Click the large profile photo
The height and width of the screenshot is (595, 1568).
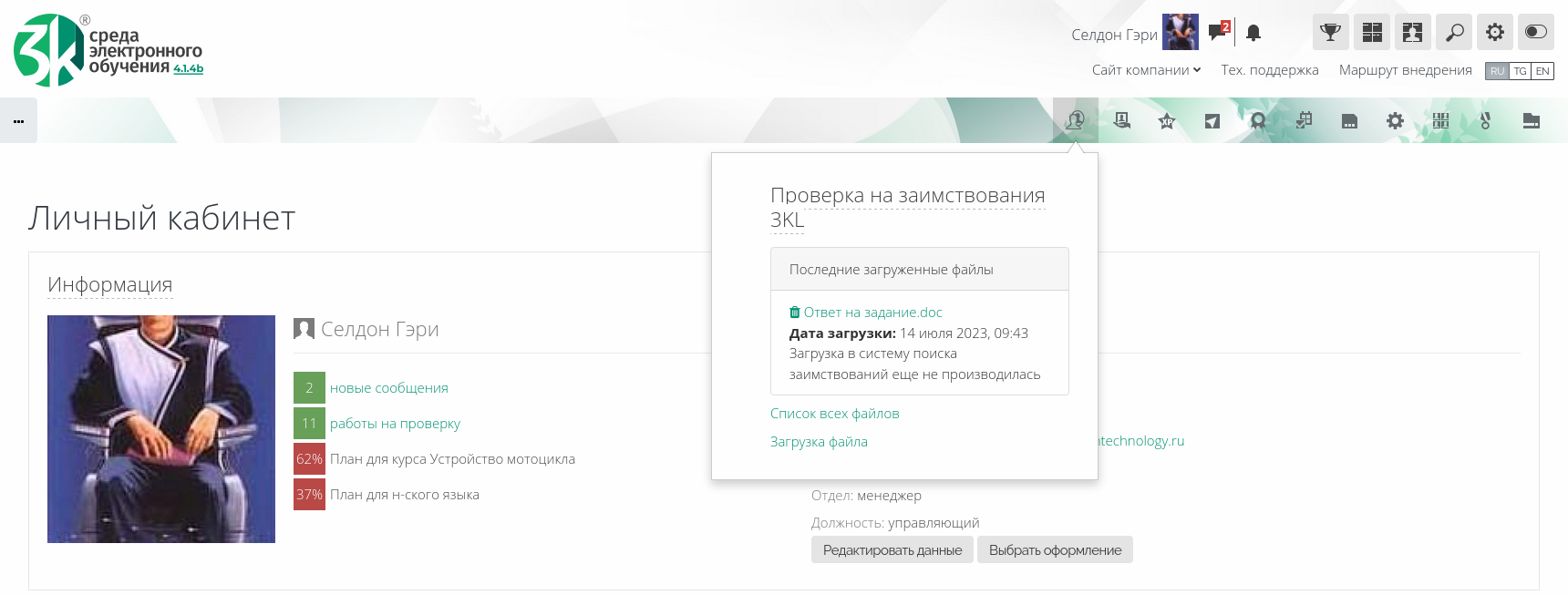tap(161, 429)
